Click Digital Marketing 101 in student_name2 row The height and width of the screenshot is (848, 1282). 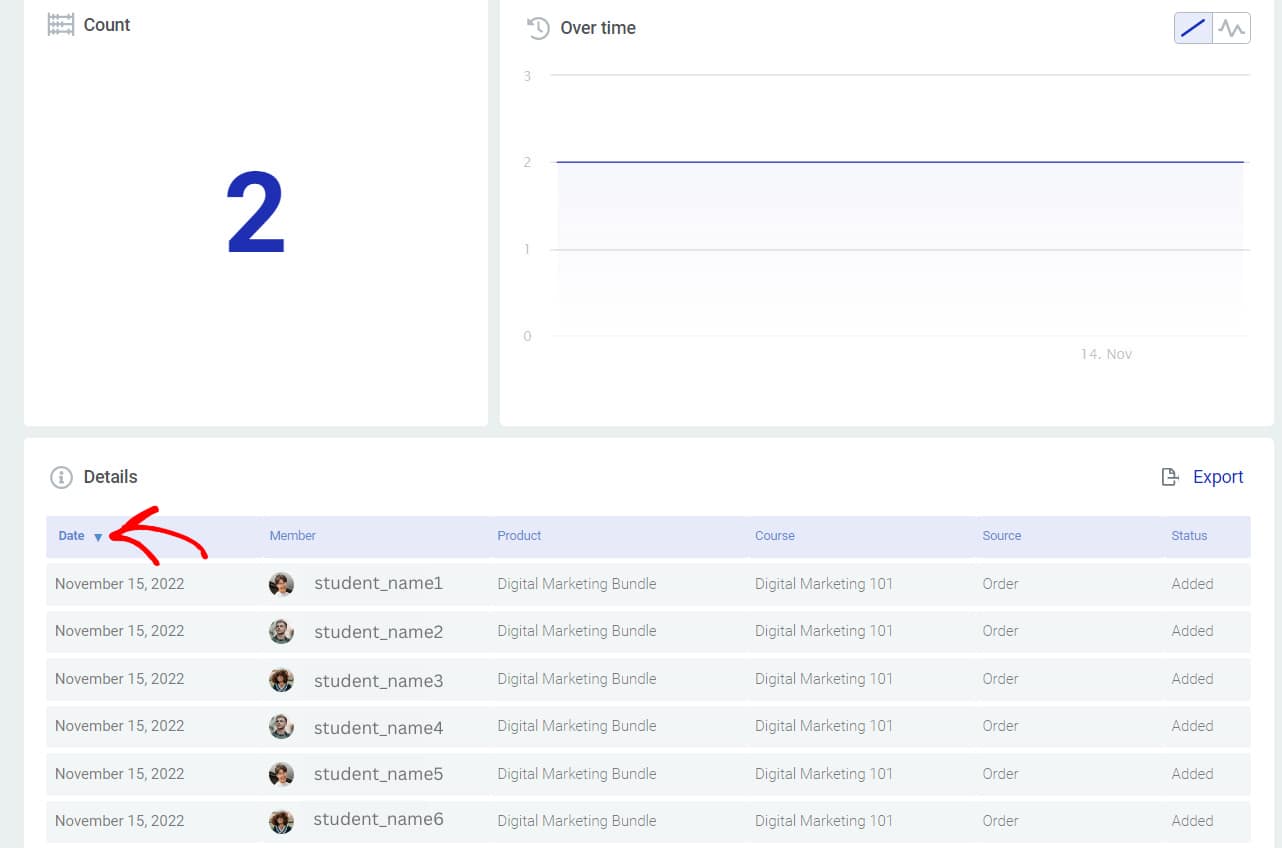(x=824, y=631)
